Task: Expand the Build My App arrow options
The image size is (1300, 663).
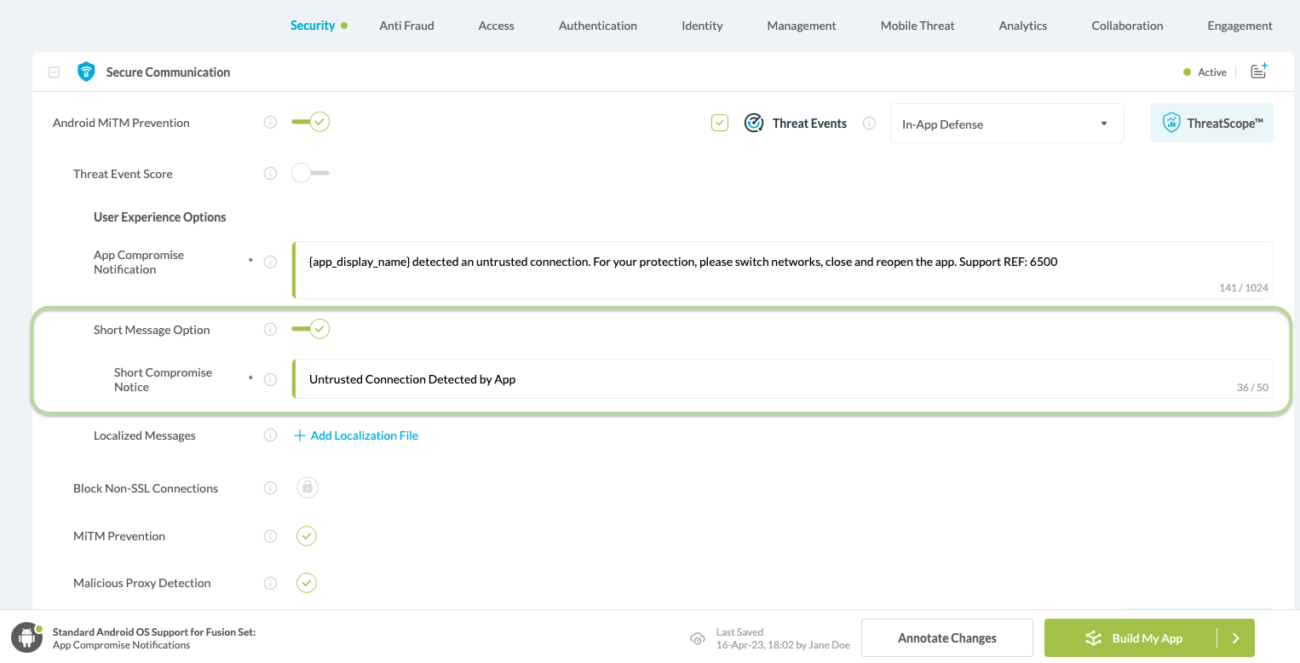Action: (1236, 638)
